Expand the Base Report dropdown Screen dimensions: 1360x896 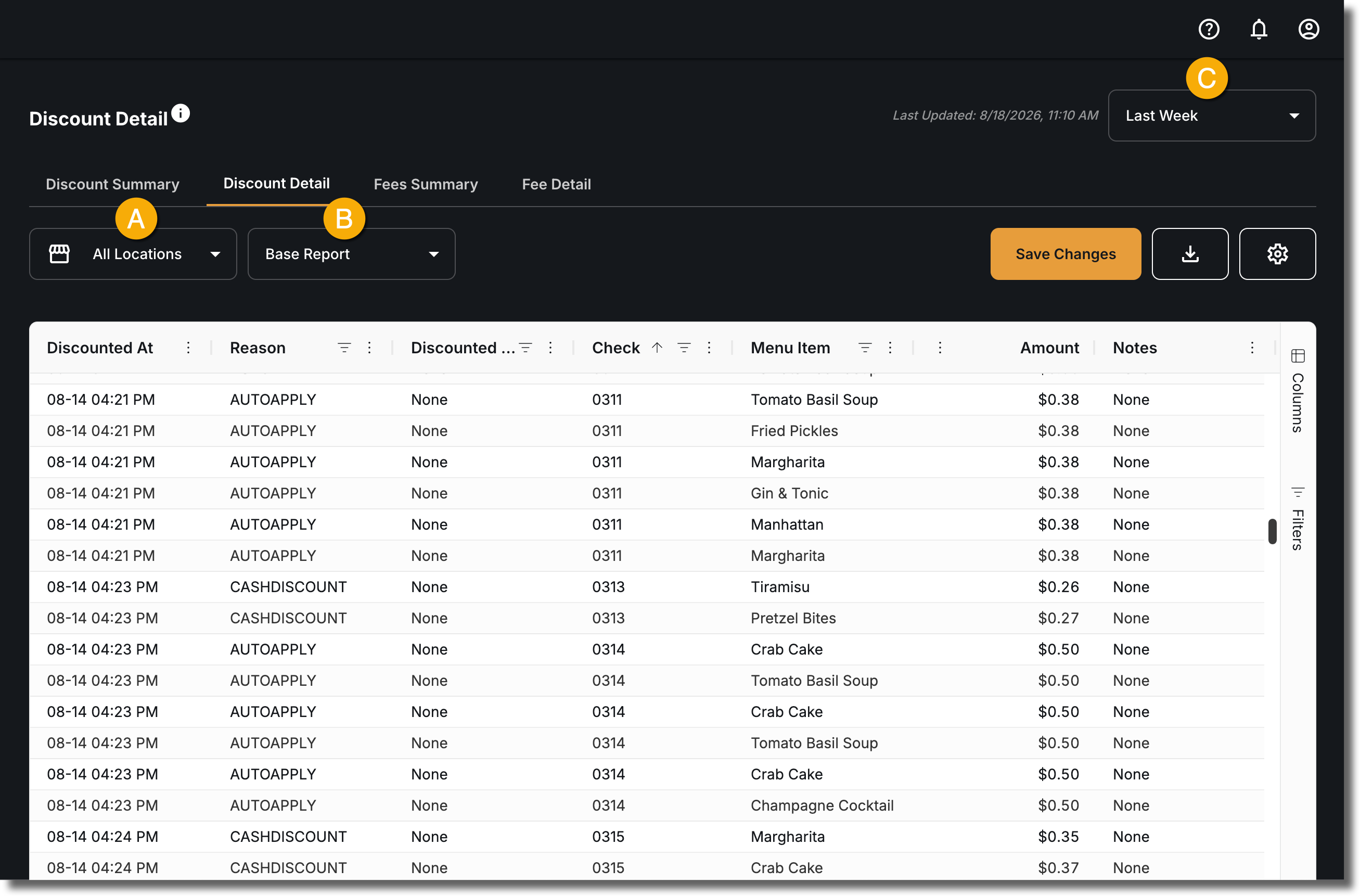(351, 254)
